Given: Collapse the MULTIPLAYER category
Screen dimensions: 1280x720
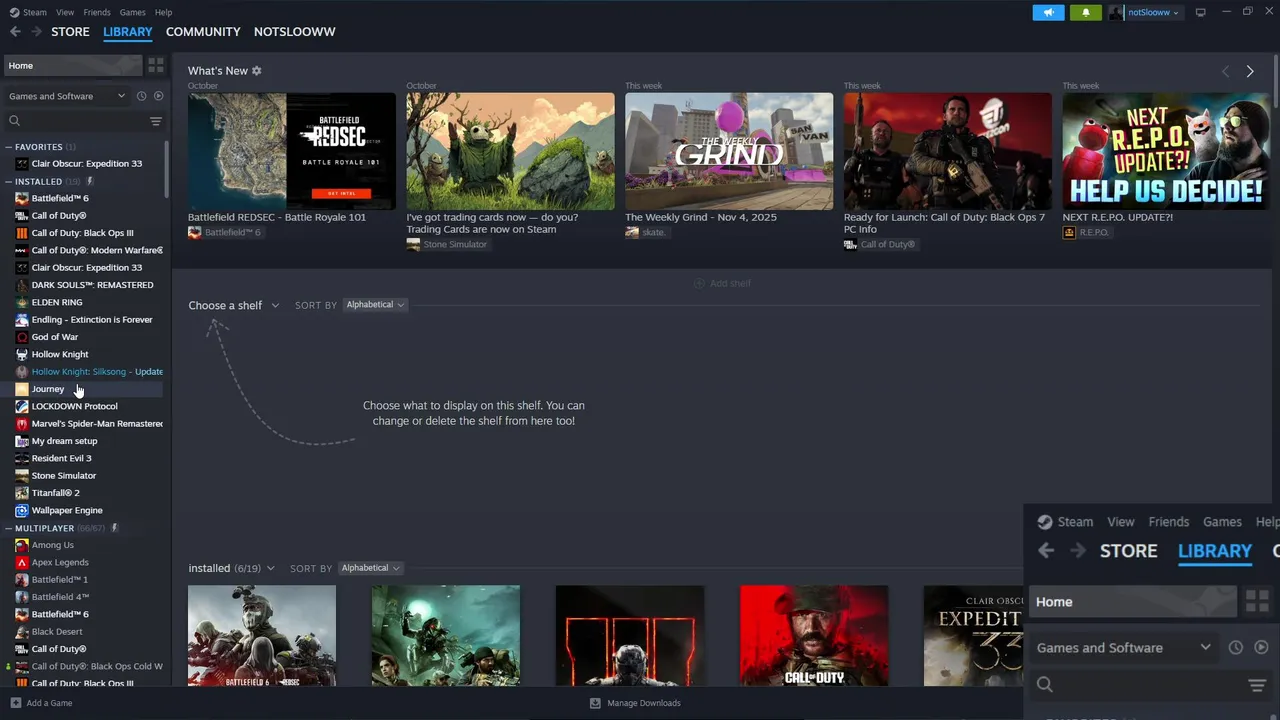Looking at the screenshot, I should coord(8,527).
